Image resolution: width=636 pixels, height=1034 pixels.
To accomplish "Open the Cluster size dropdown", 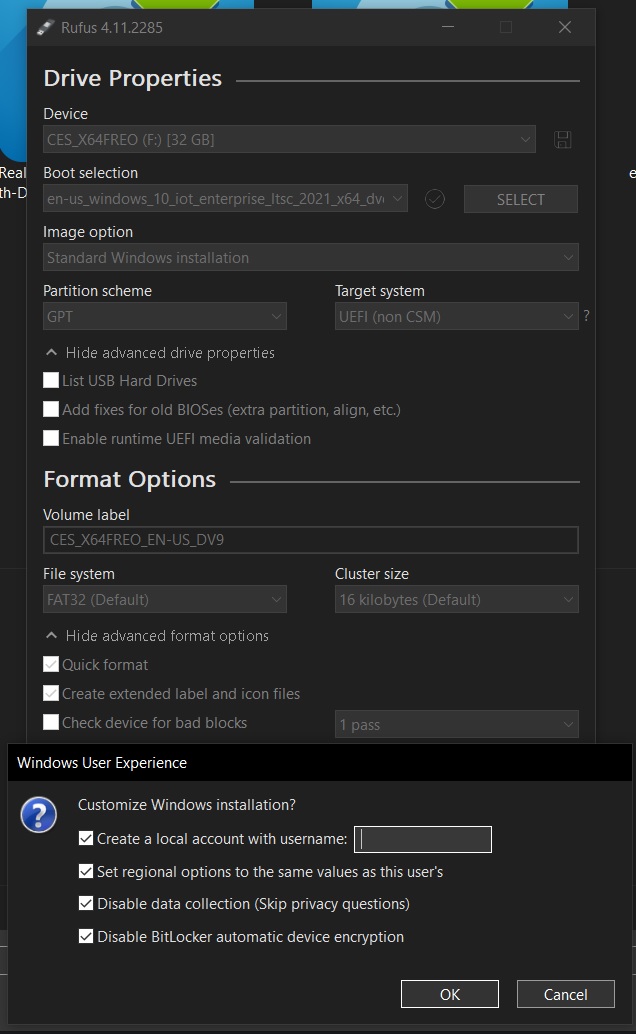I will pyautogui.click(x=457, y=599).
